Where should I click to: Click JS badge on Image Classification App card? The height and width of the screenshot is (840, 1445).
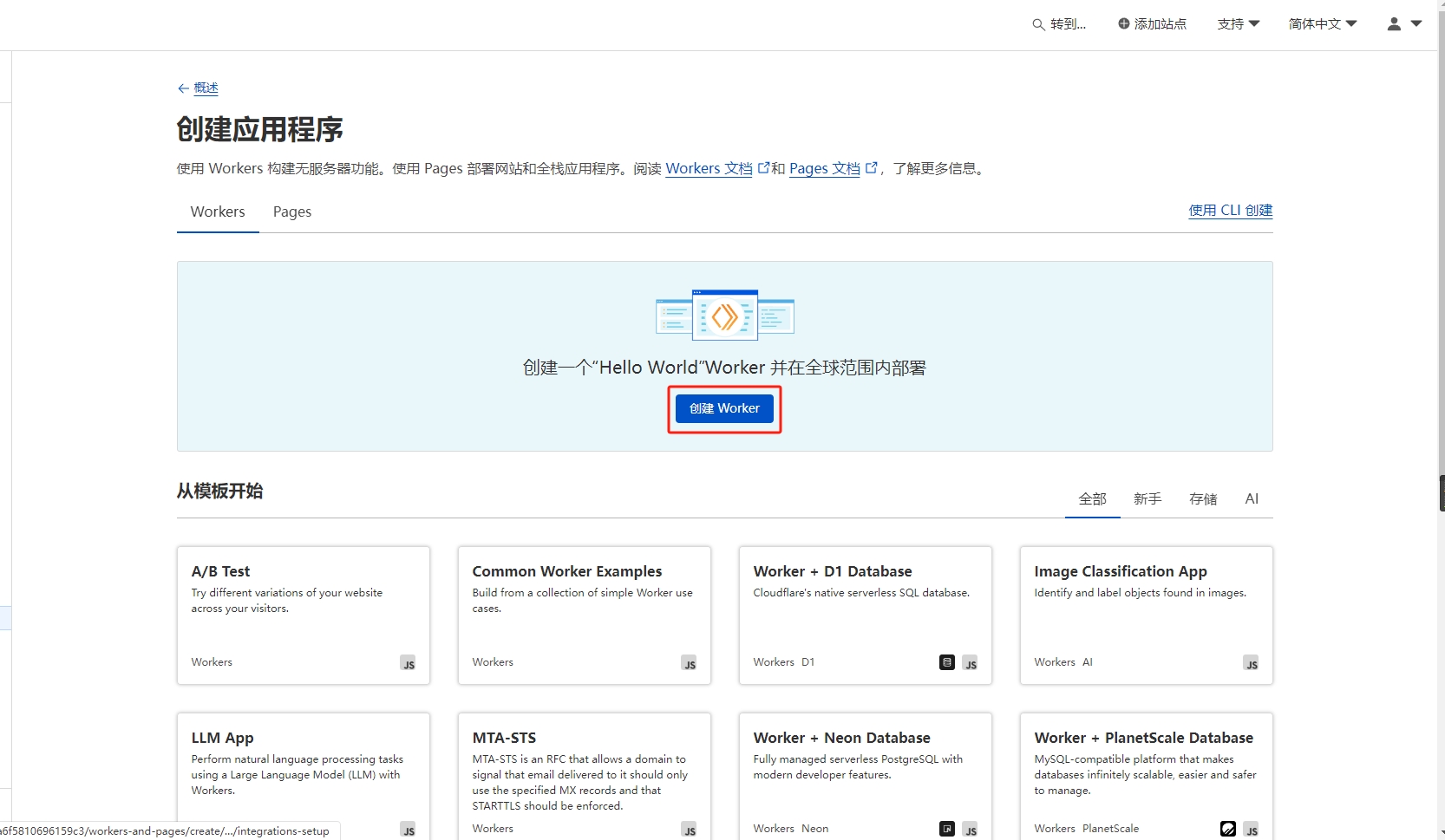pos(1251,663)
